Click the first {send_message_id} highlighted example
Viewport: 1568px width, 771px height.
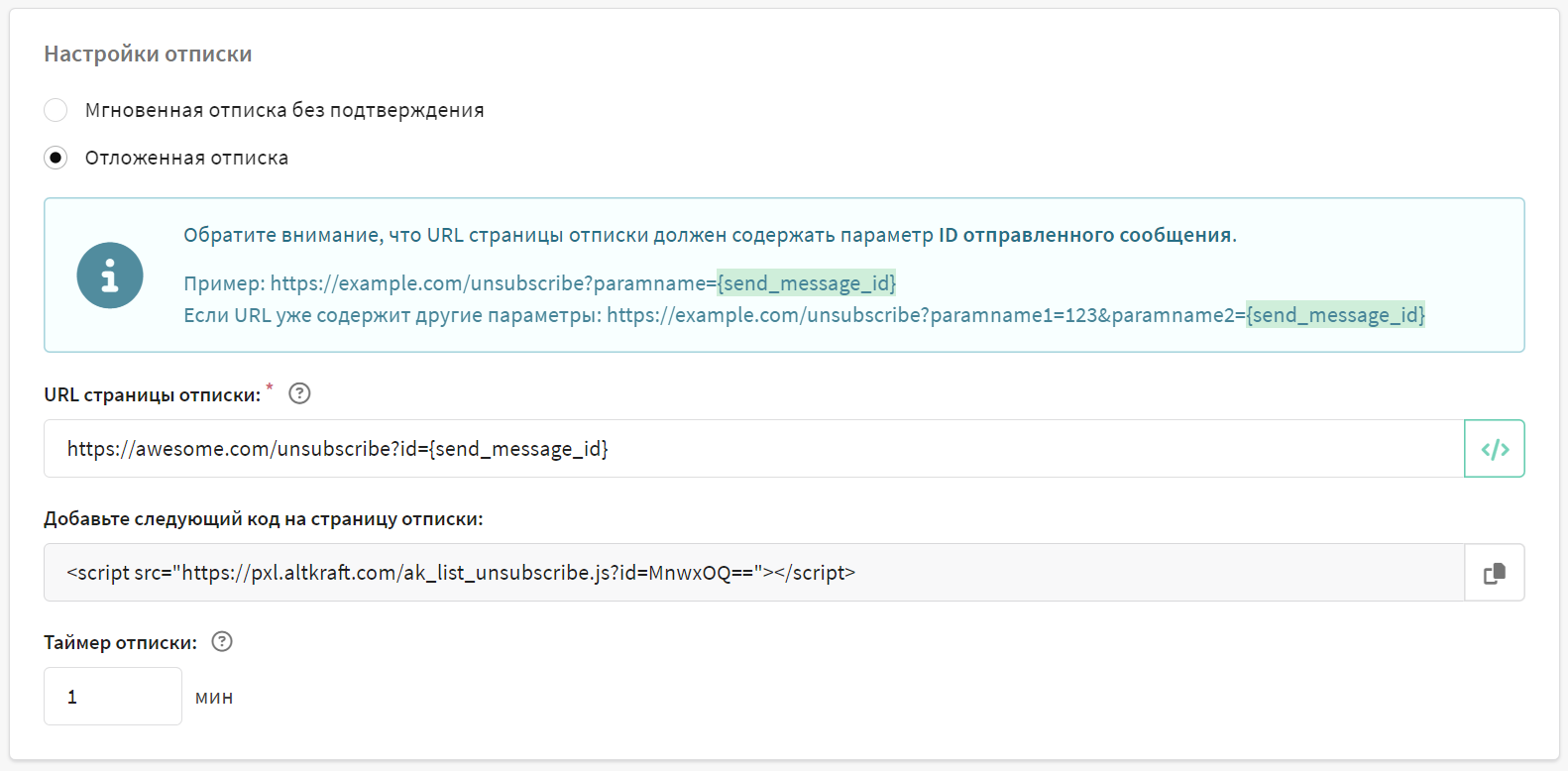[807, 283]
